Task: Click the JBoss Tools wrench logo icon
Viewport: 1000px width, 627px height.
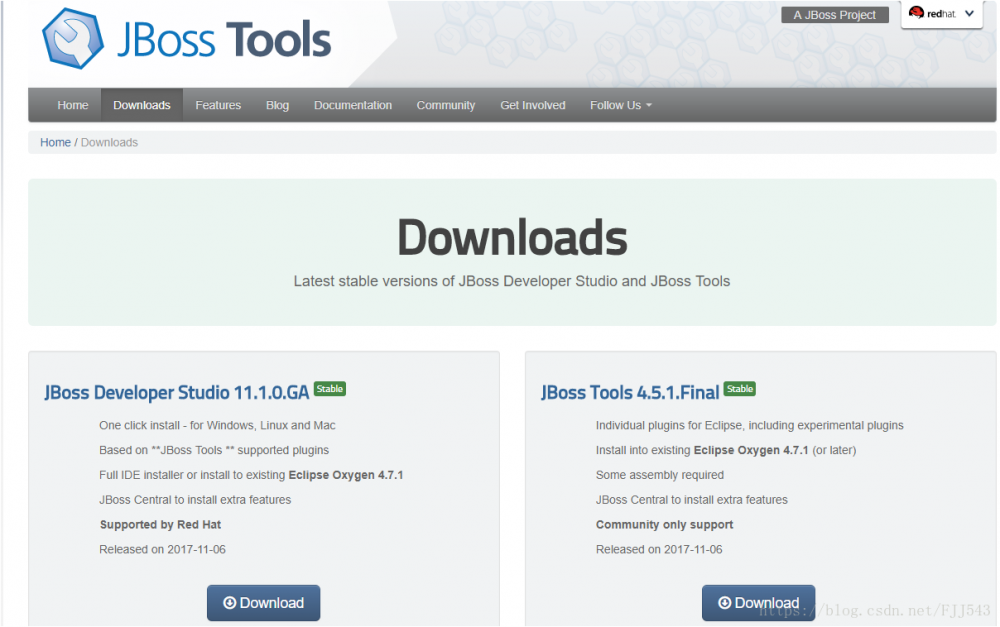Action: click(x=73, y=39)
